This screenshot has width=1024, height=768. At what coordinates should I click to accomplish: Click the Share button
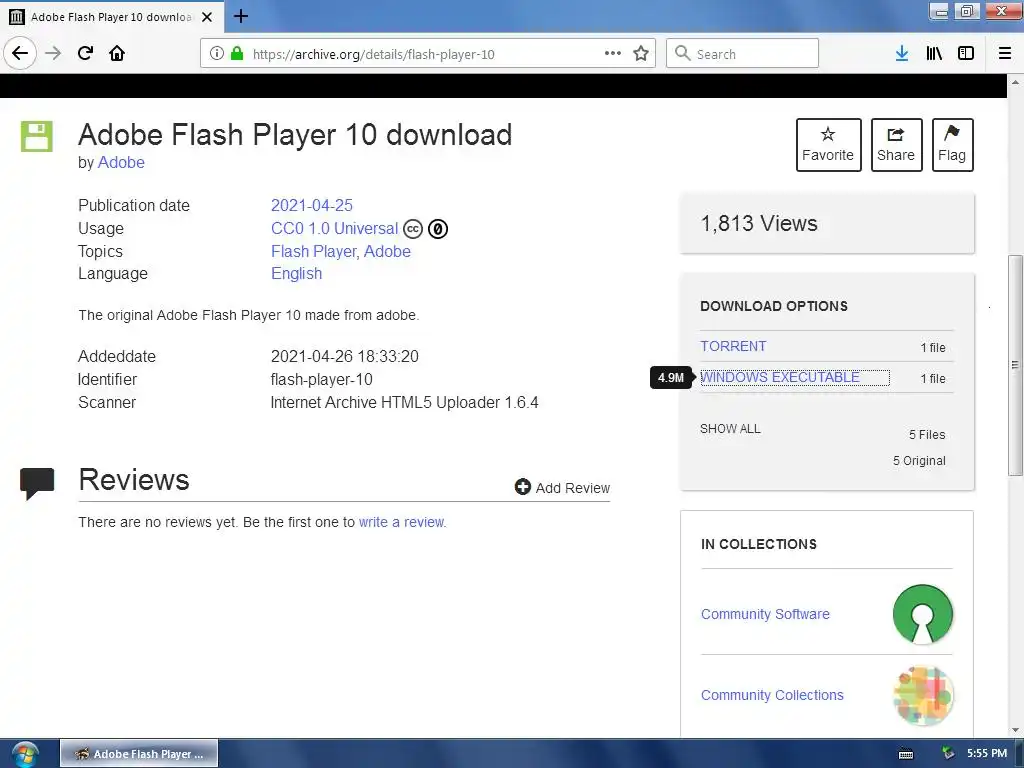pyautogui.click(x=896, y=145)
